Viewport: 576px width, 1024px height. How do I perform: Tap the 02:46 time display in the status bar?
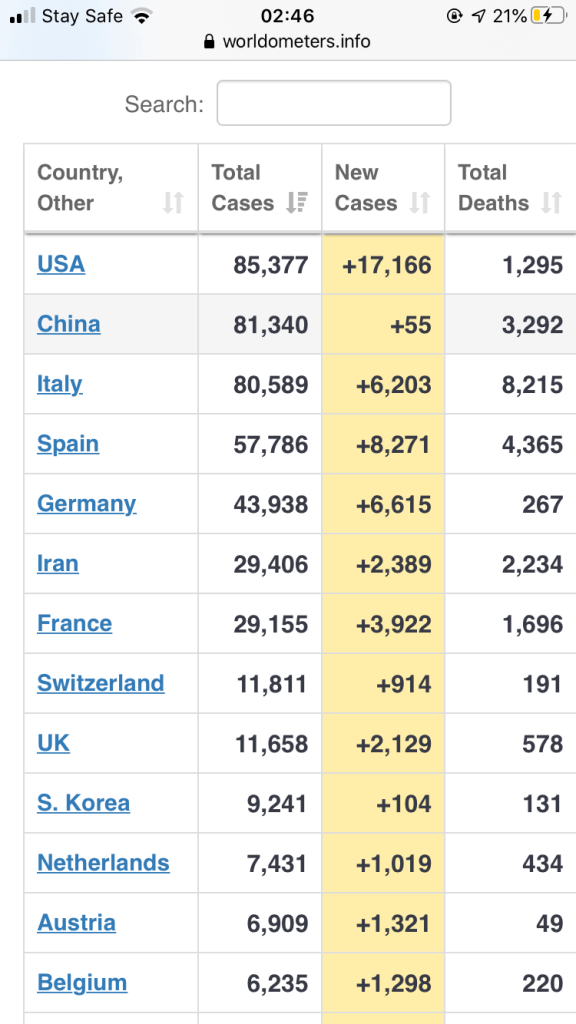(x=288, y=16)
